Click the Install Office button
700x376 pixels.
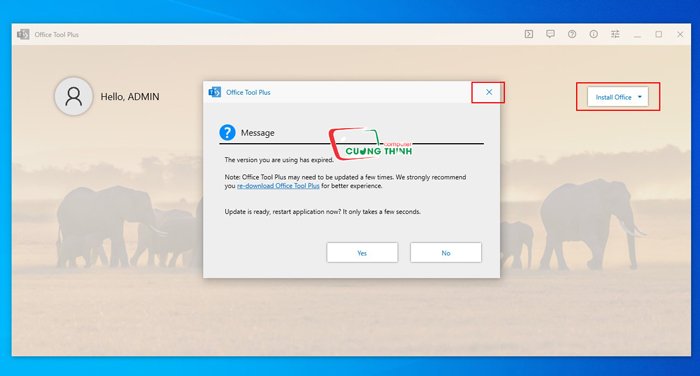(618, 97)
